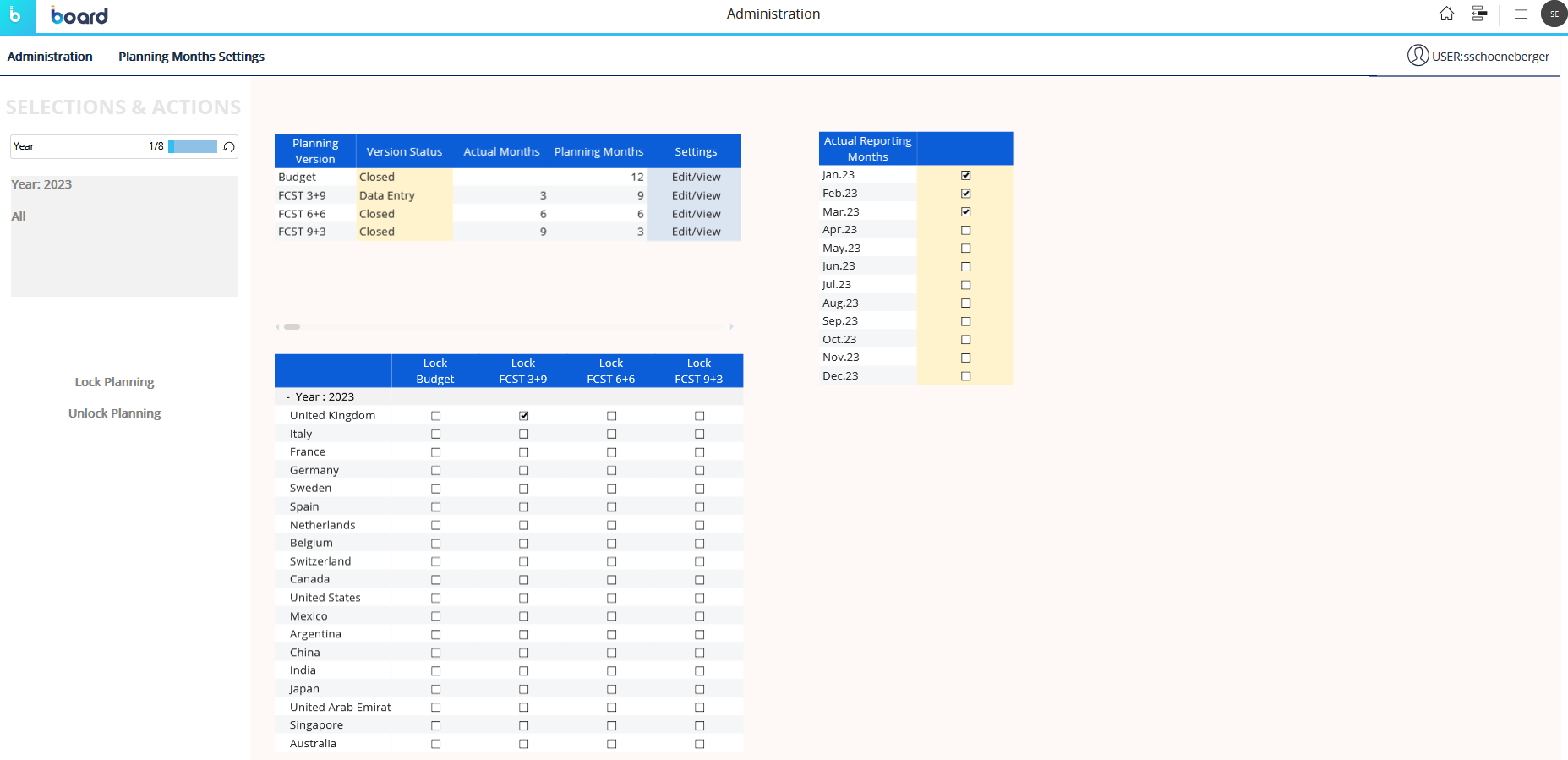Image resolution: width=1568 pixels, height=760 pixels.
Task: Open the hamburger menu icon
Action: point(1521,14)
